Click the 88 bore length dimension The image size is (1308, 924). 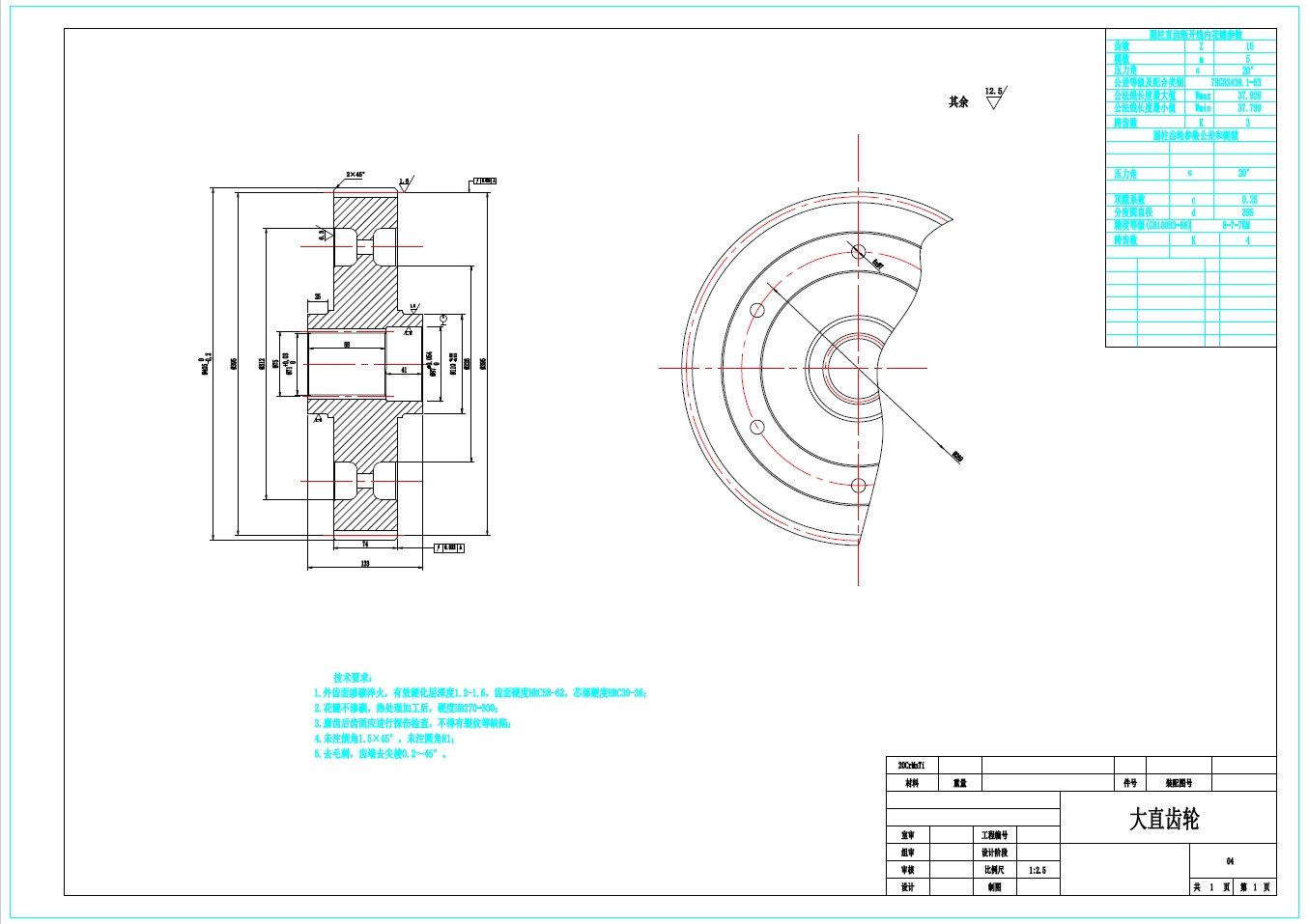click(347, 345)
